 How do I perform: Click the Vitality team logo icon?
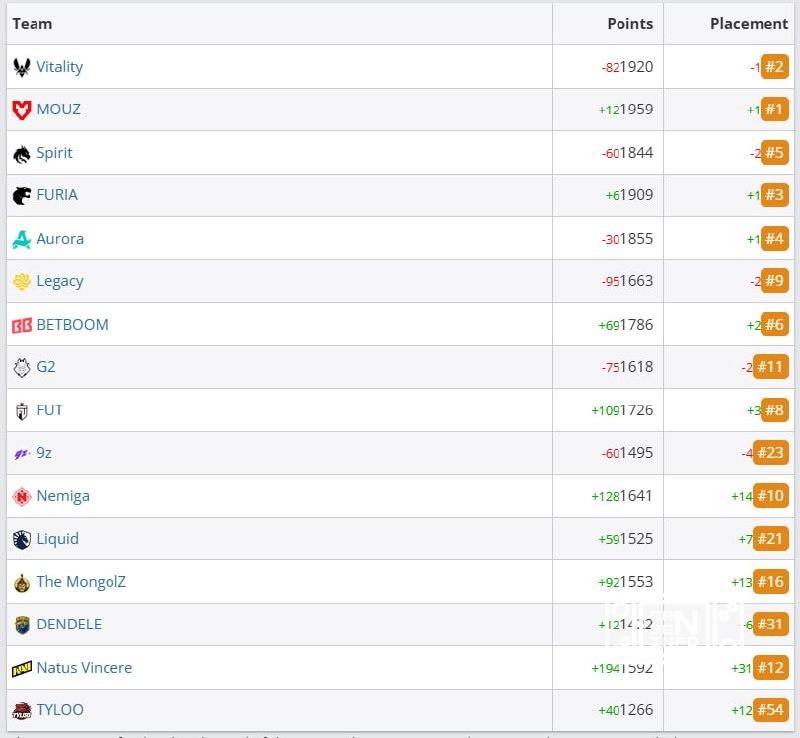(x=22, y=67)
